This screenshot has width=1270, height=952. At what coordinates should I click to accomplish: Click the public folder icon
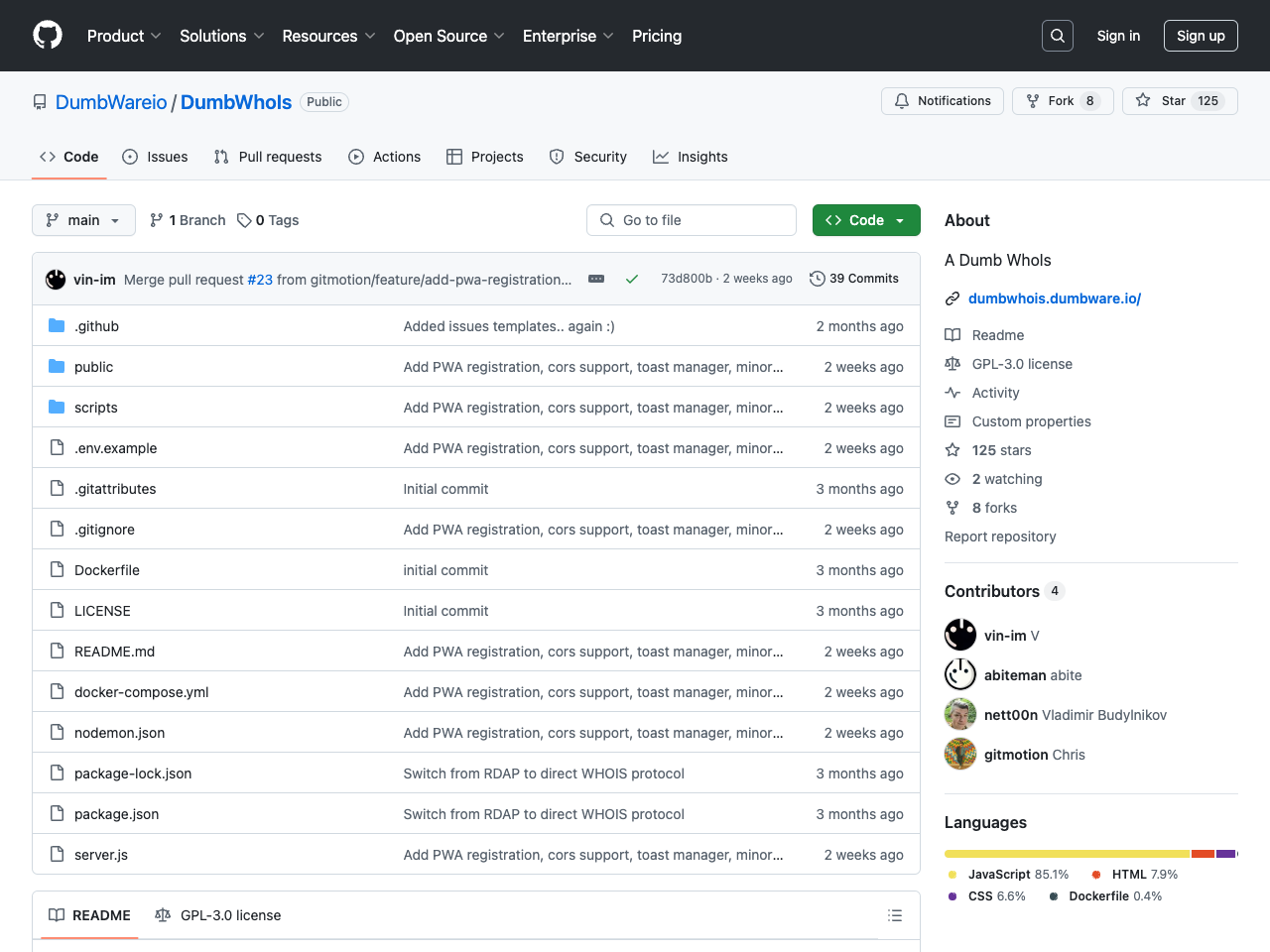tap(57, 367)
